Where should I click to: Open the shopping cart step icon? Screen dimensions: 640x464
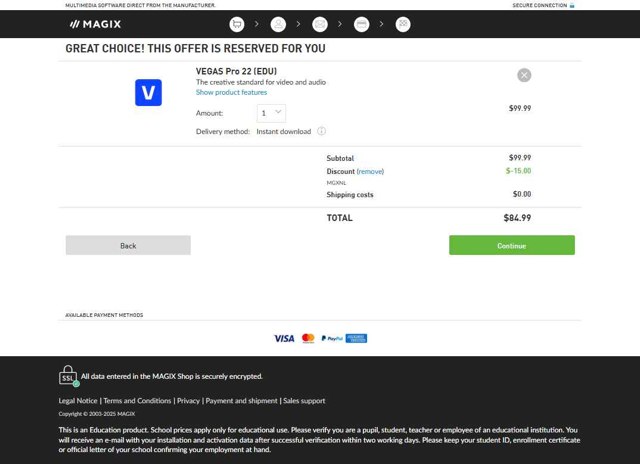coord(237,24)
